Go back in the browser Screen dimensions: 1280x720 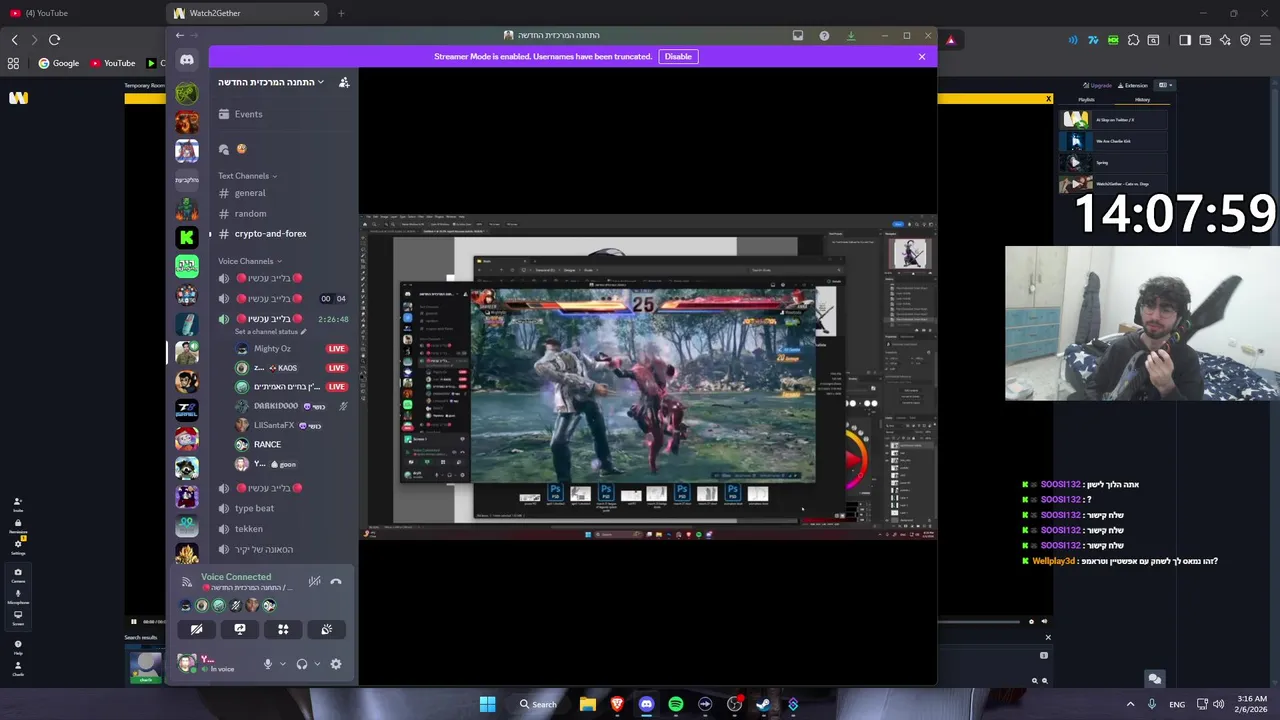tap(14, 40)
